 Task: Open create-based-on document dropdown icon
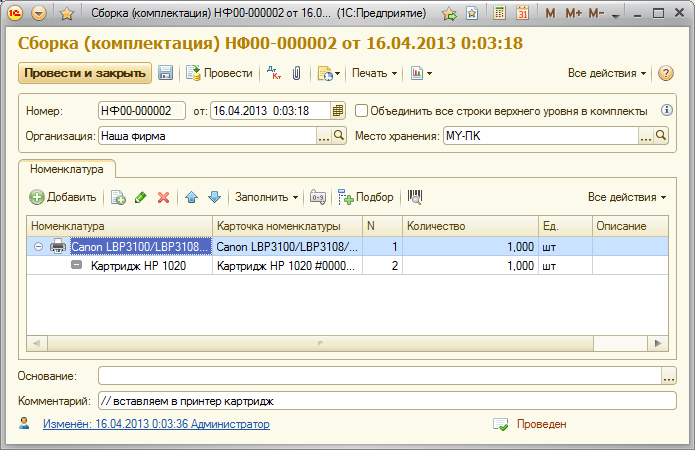coord(328,74)
